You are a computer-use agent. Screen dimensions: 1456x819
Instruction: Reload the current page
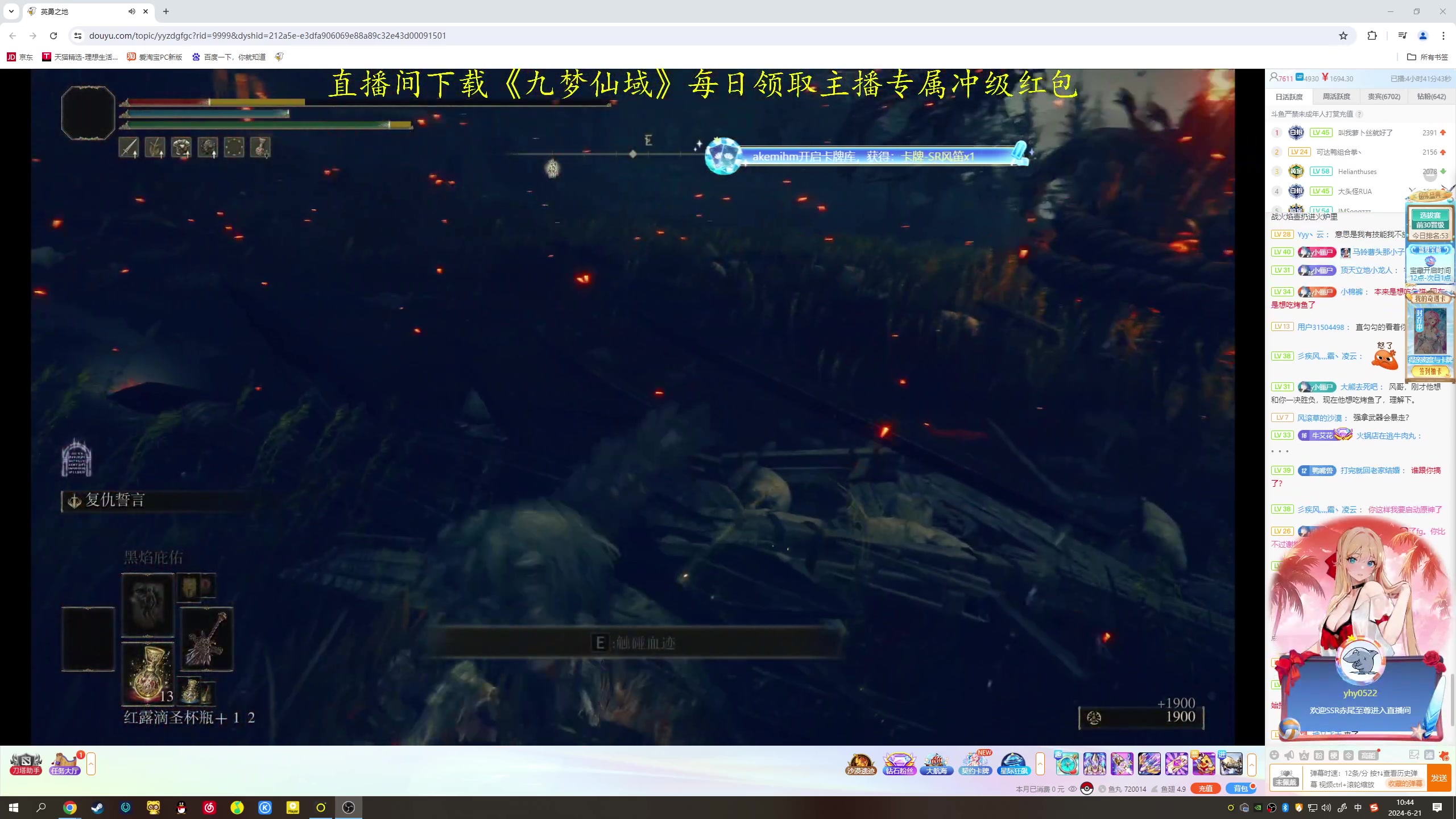click(53, 36)
